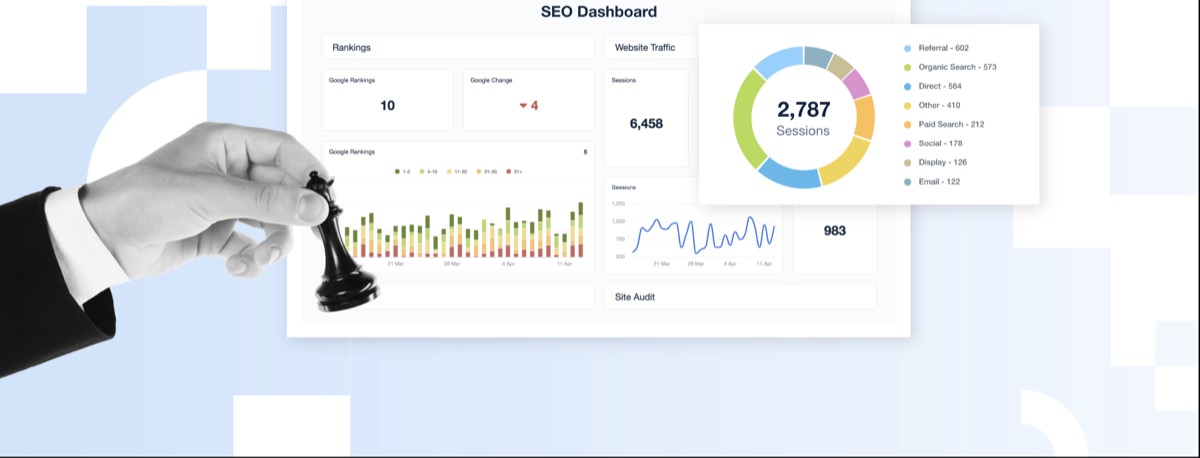
Task: Click the Paid Search - 212 legend entry
Action: tap(944, 124)
